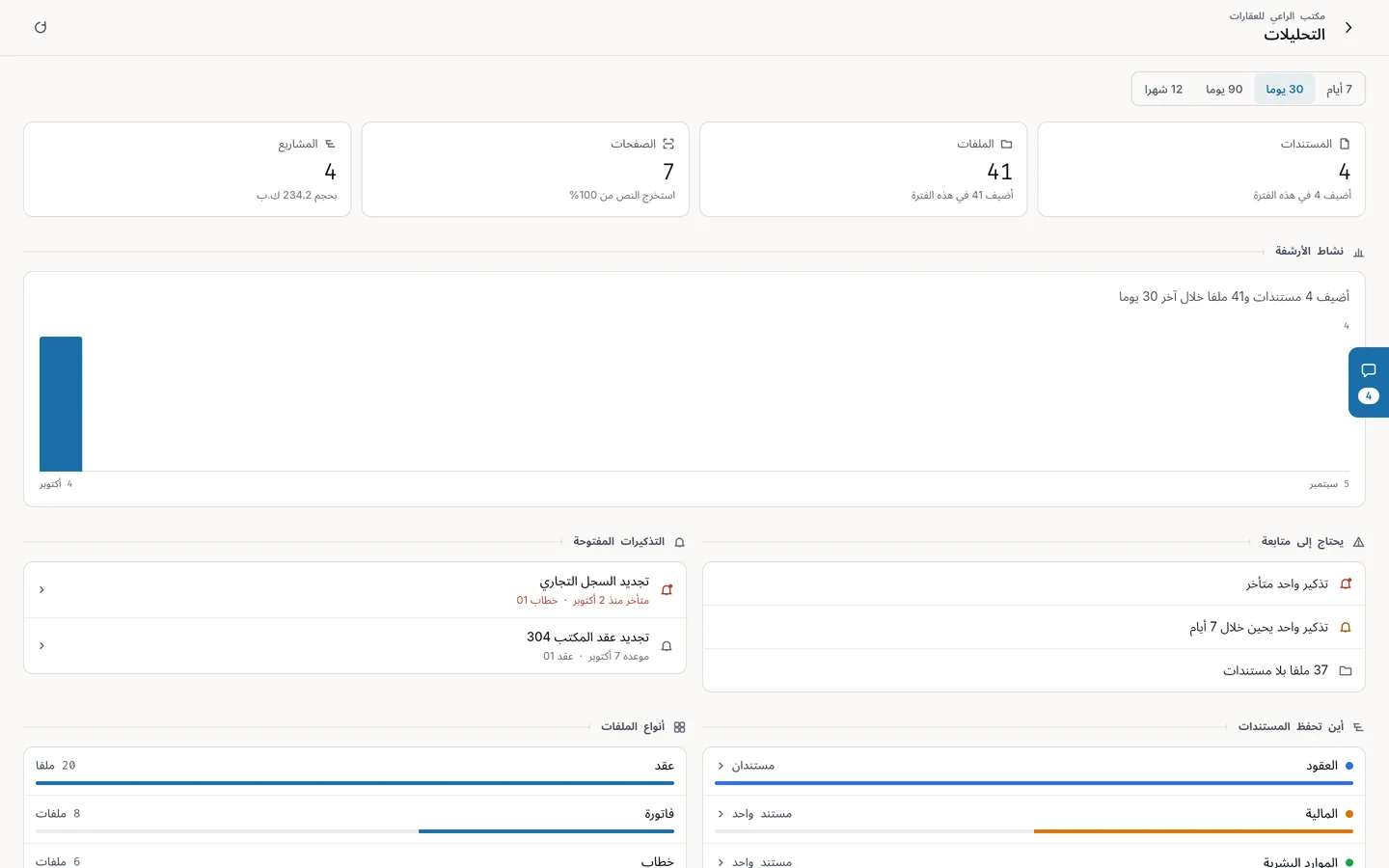Switch to the 90 يوما period

pyautogui.click(x=1224, y=89)
